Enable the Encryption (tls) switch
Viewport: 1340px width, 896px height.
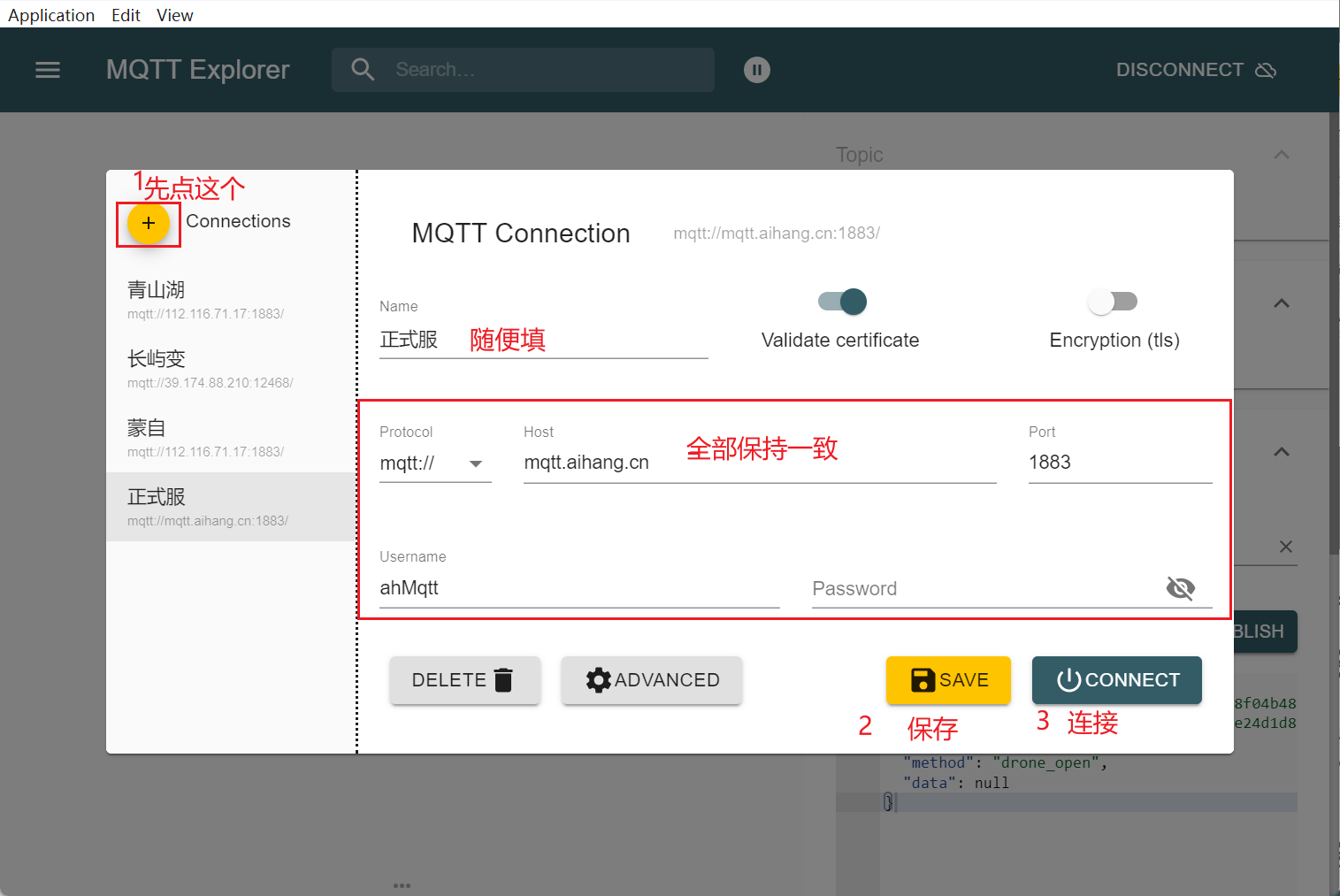tap(1112, 302)
